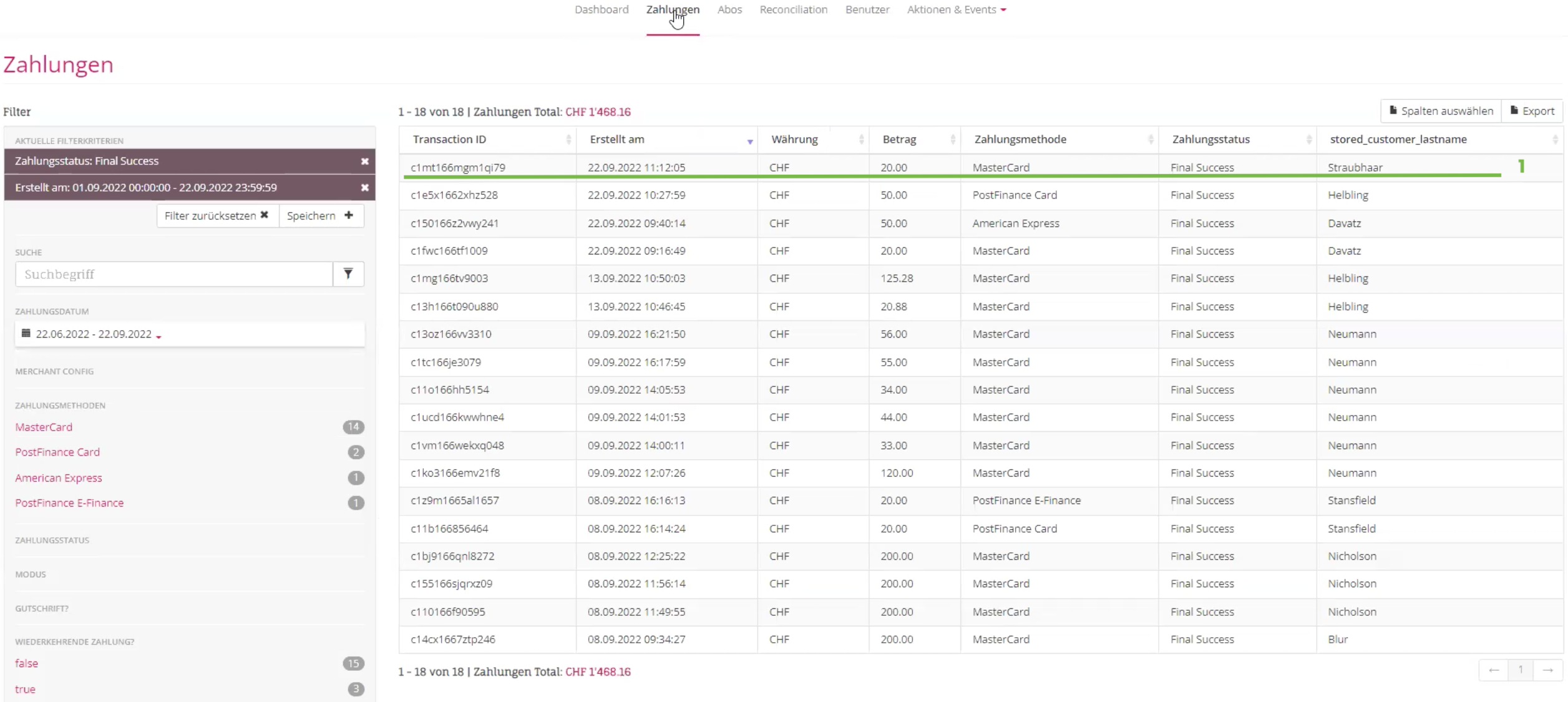Open Aktionen & Events dropdown menu
The image size is (1568, 702).
pos(956,10)
